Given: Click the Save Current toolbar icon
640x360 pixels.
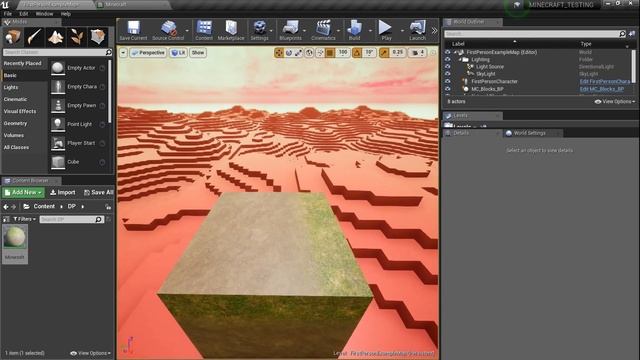Looking at the screenshot, I should tap(133, 30).
